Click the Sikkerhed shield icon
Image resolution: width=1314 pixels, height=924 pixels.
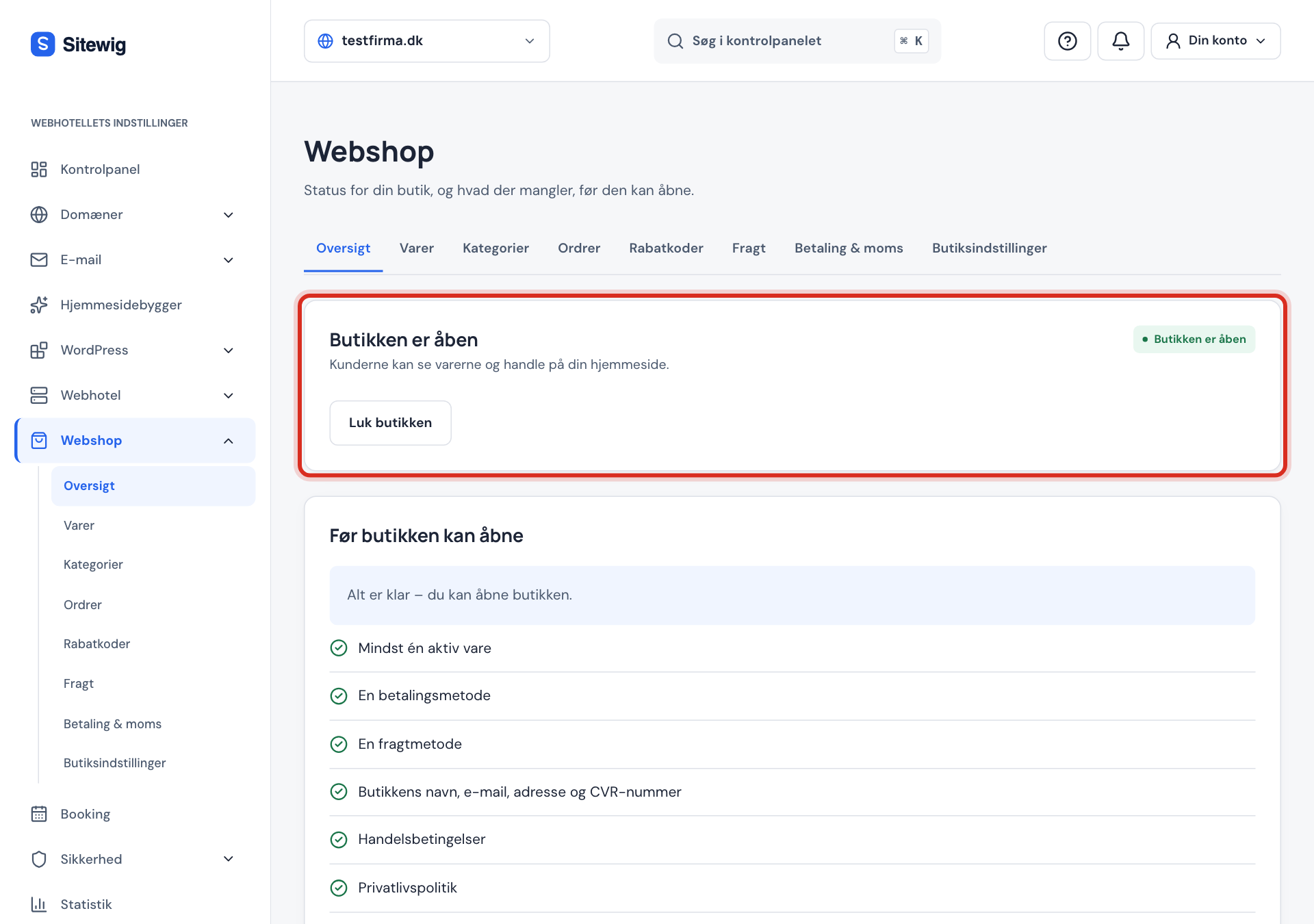[x=39, y=859]
